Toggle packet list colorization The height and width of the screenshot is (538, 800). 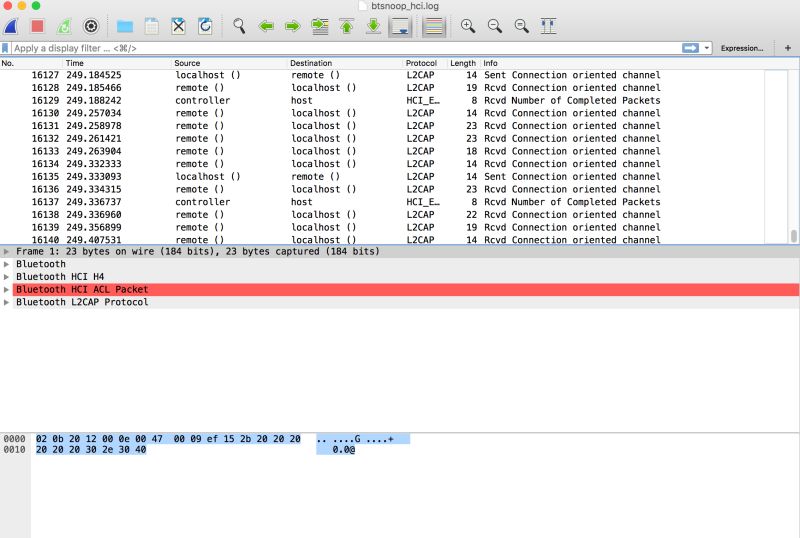(434, 27)
